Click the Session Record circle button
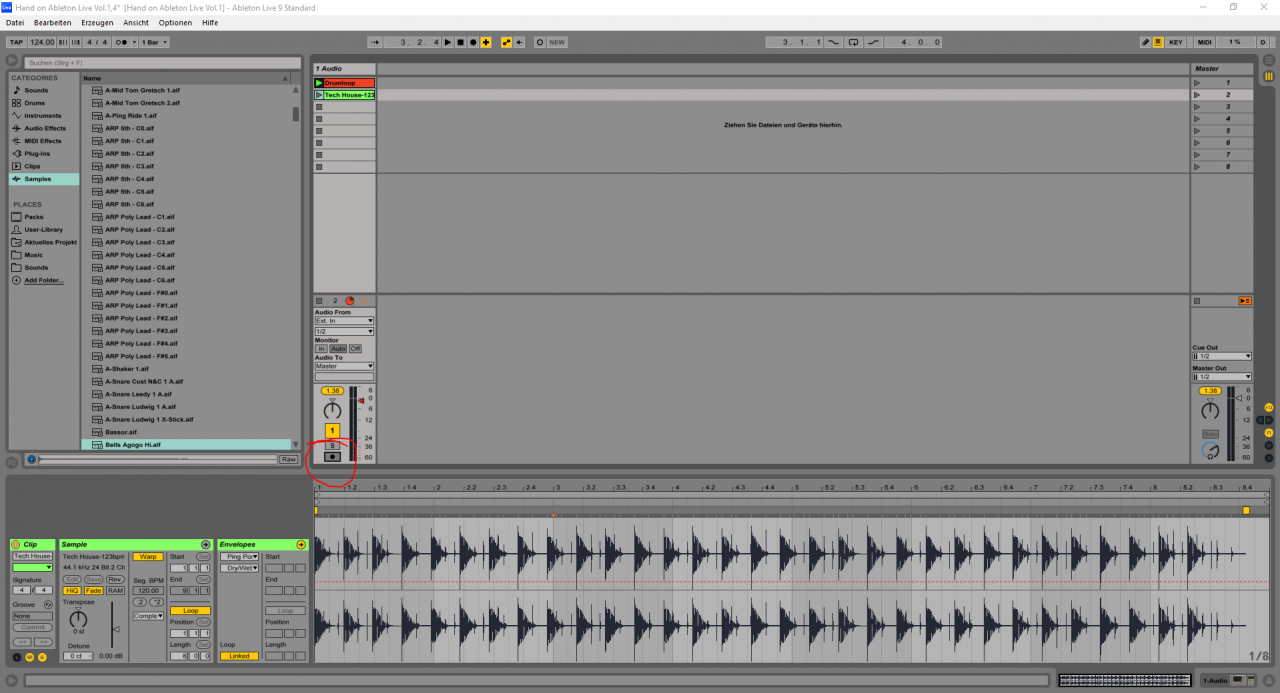Image resolution: width=1280 pixels, height=693 pixels. click(540, 42)
